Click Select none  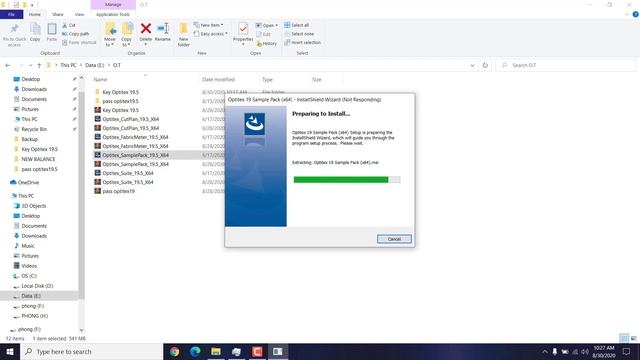pos(299,34)
